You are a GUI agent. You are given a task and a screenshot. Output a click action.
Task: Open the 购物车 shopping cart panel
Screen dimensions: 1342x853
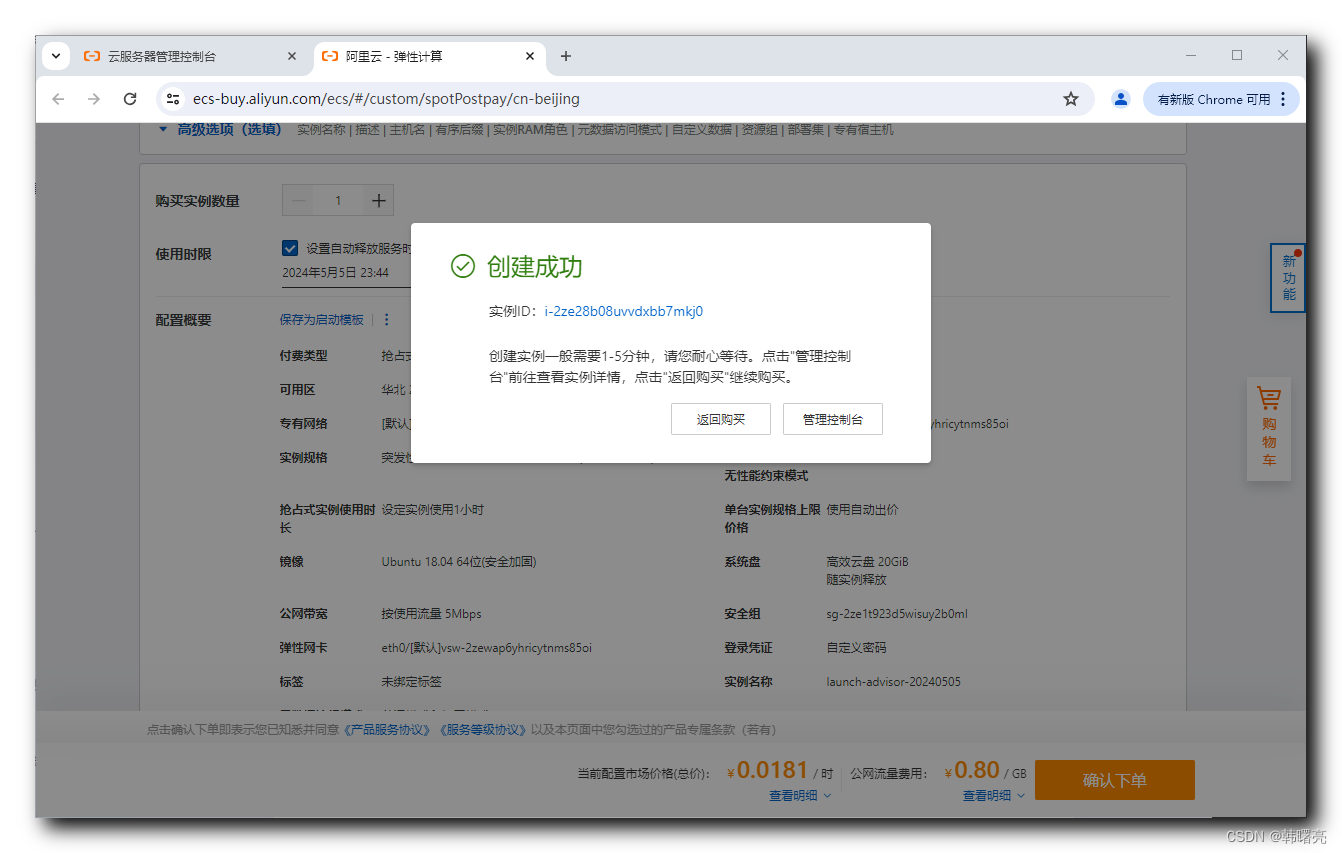click(1268, 428)
